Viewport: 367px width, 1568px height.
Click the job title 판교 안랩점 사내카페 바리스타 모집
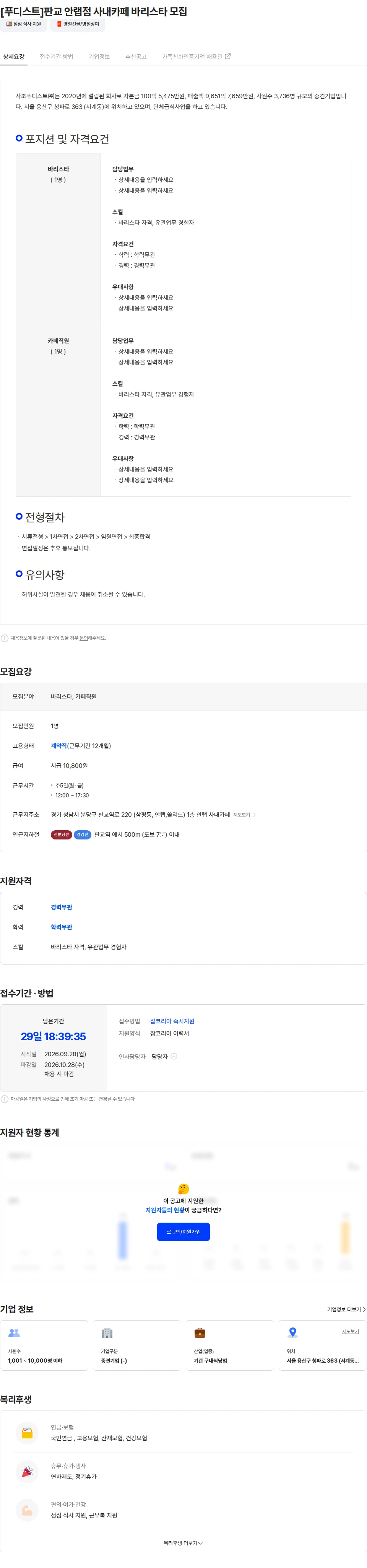(x=94, y=11)
